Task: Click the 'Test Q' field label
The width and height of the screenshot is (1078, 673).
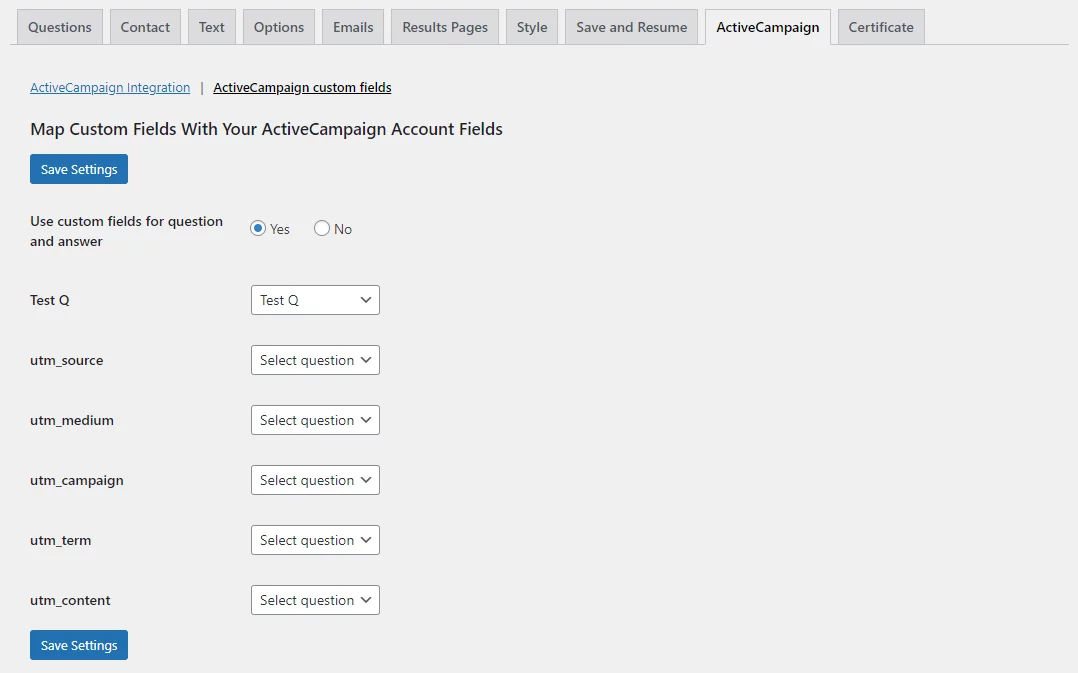Action: pyautogui.click(x=50, y=300)
